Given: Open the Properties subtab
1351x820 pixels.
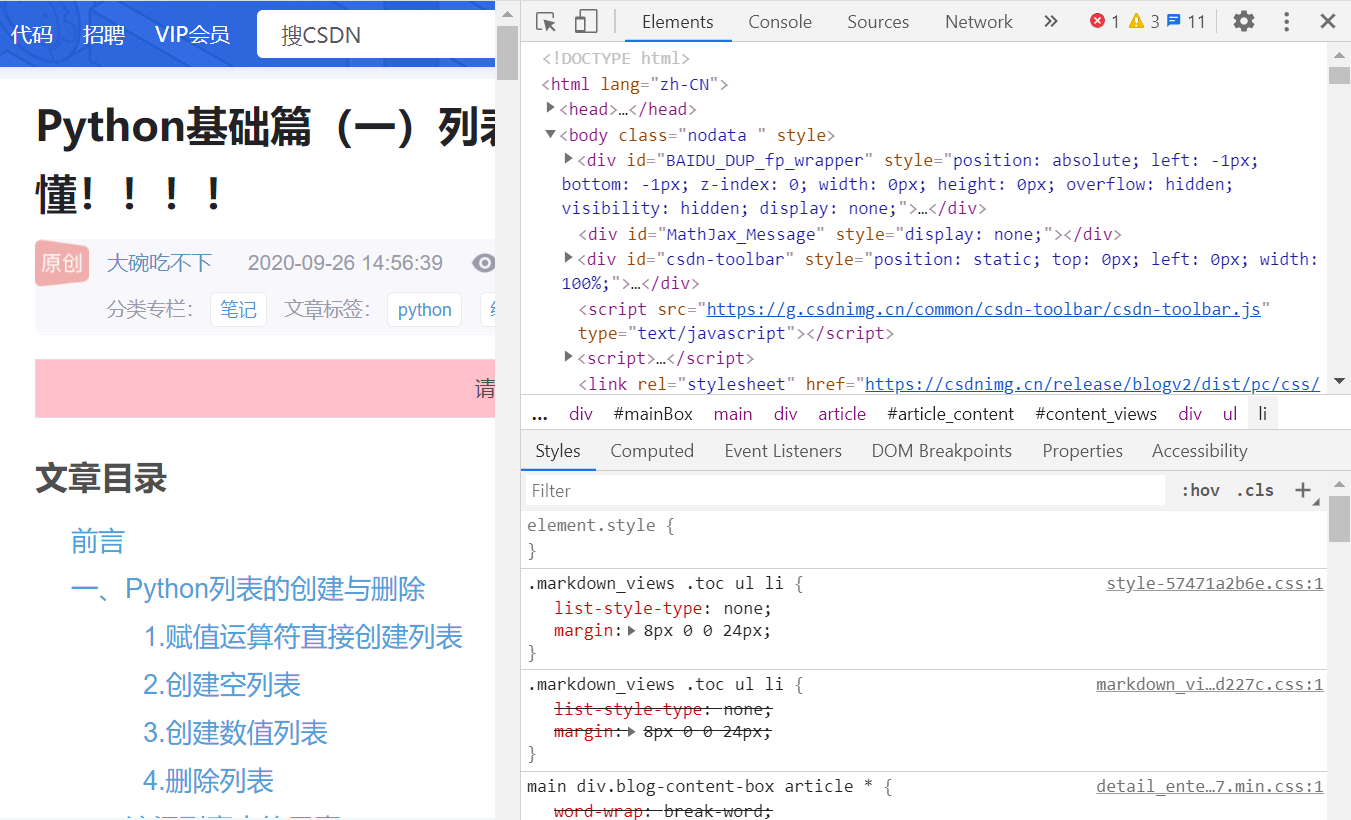Looking at the screenshot, I should point(1083,451).
